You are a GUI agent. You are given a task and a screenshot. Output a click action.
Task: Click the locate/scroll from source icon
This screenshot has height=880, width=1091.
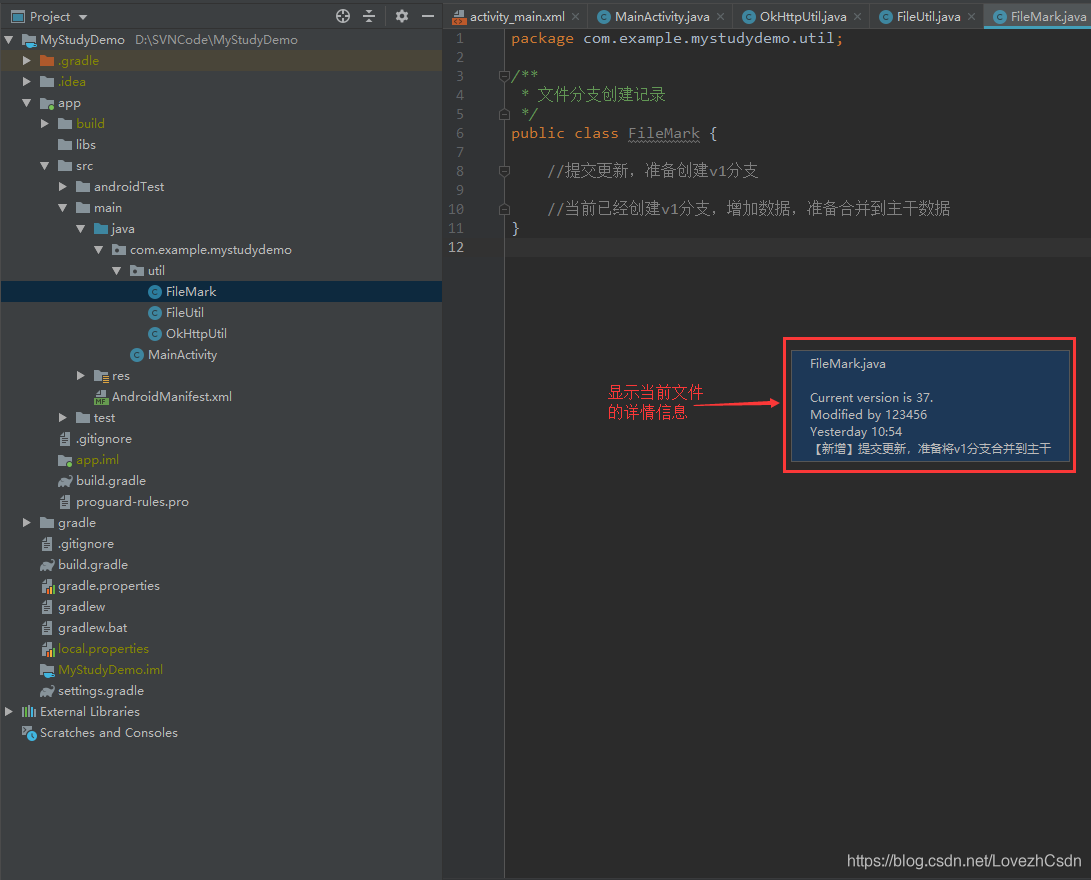pos(343,16)
